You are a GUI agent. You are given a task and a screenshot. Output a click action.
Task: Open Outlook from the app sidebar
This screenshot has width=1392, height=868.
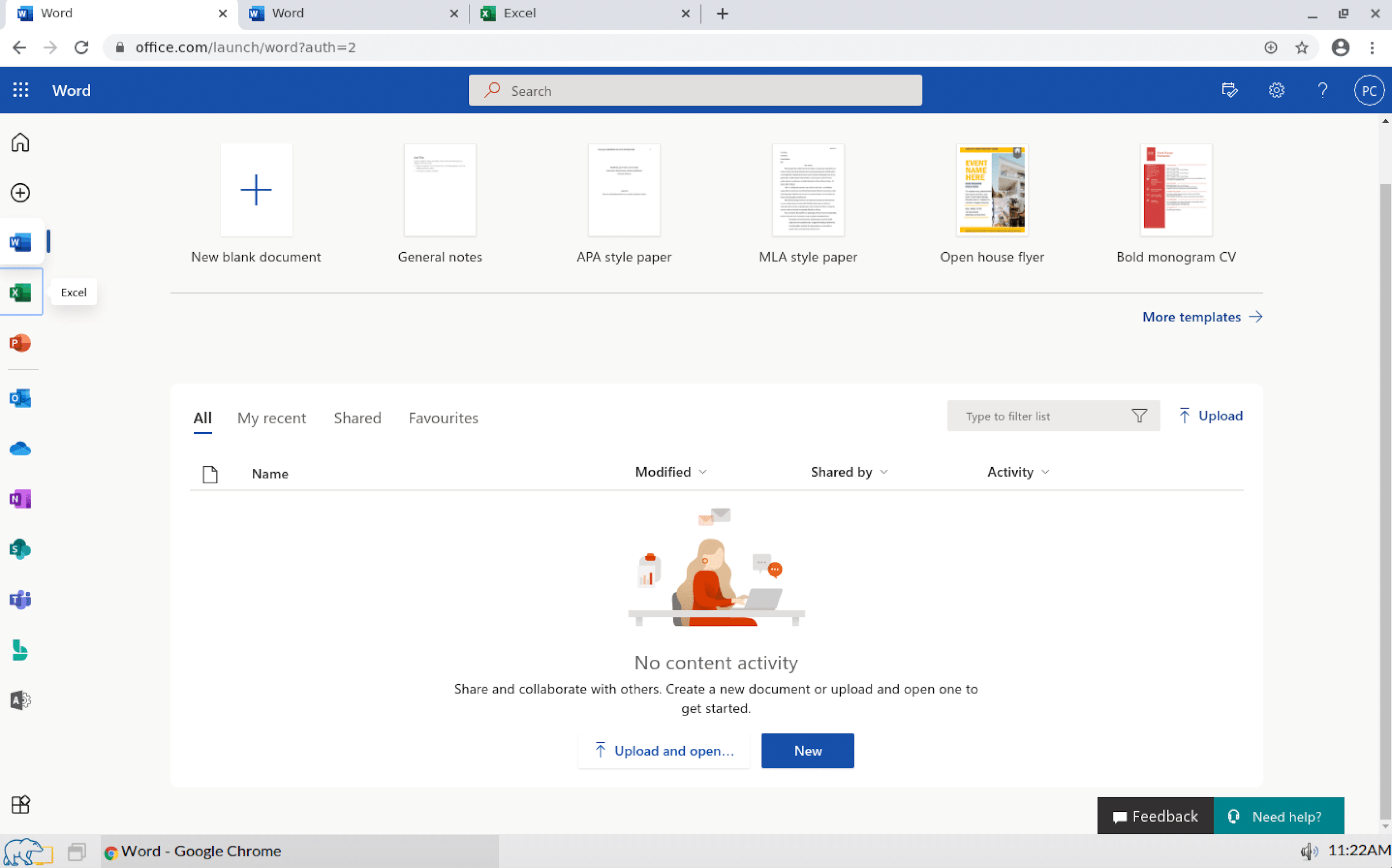pyautogui.click(x=21, y=398)
